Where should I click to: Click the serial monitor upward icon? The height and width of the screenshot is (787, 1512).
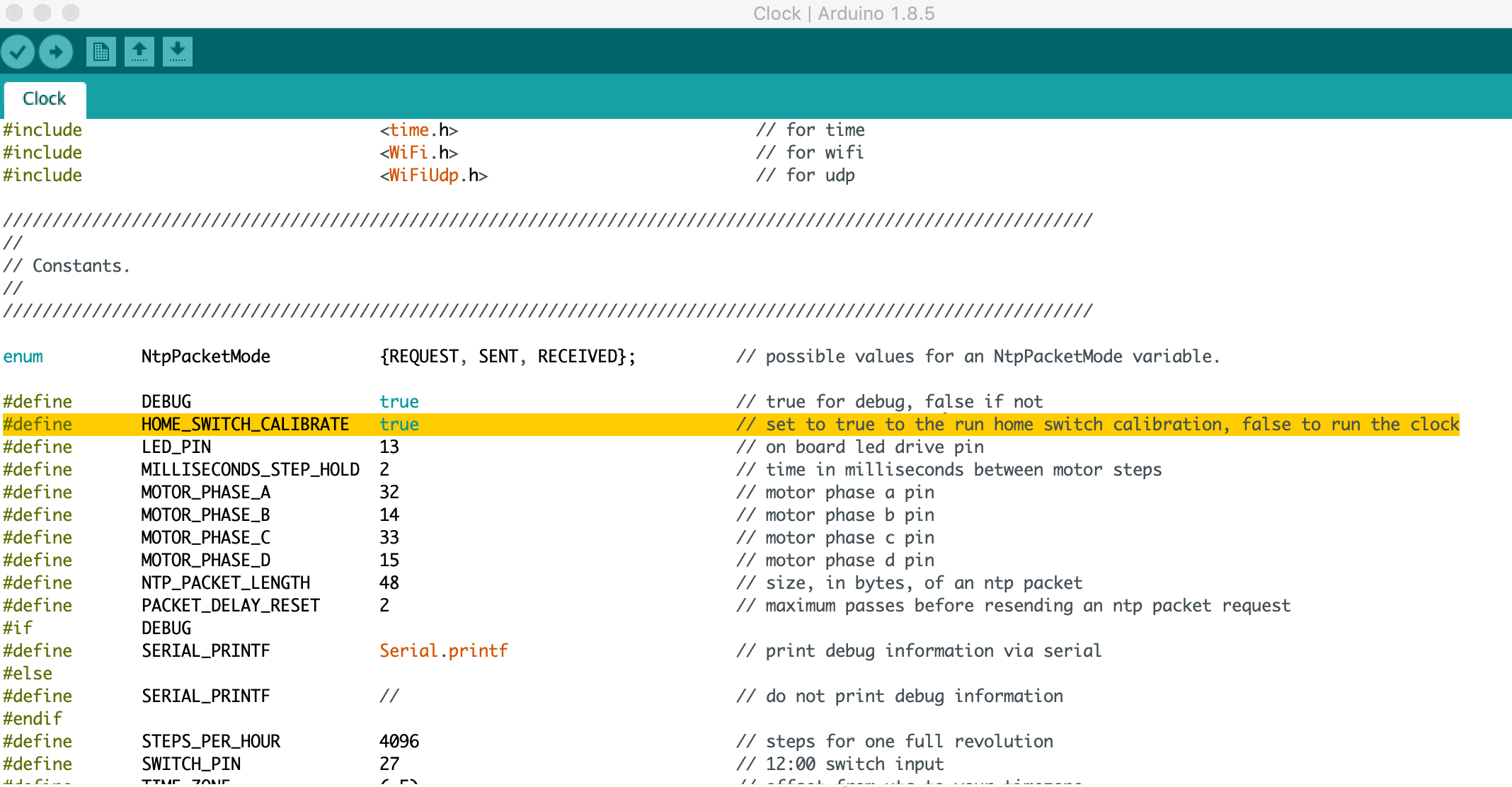click(x=140, y=52)
